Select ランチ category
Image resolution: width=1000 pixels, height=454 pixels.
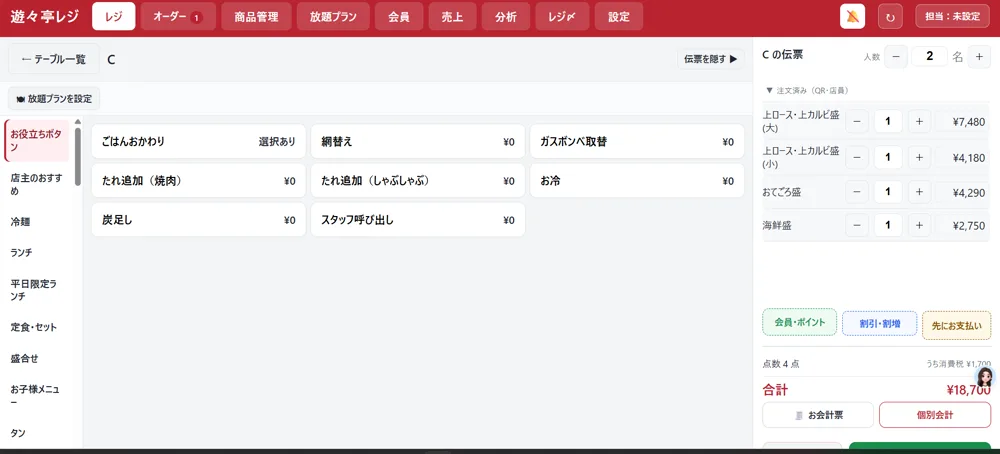click(37, 253)
